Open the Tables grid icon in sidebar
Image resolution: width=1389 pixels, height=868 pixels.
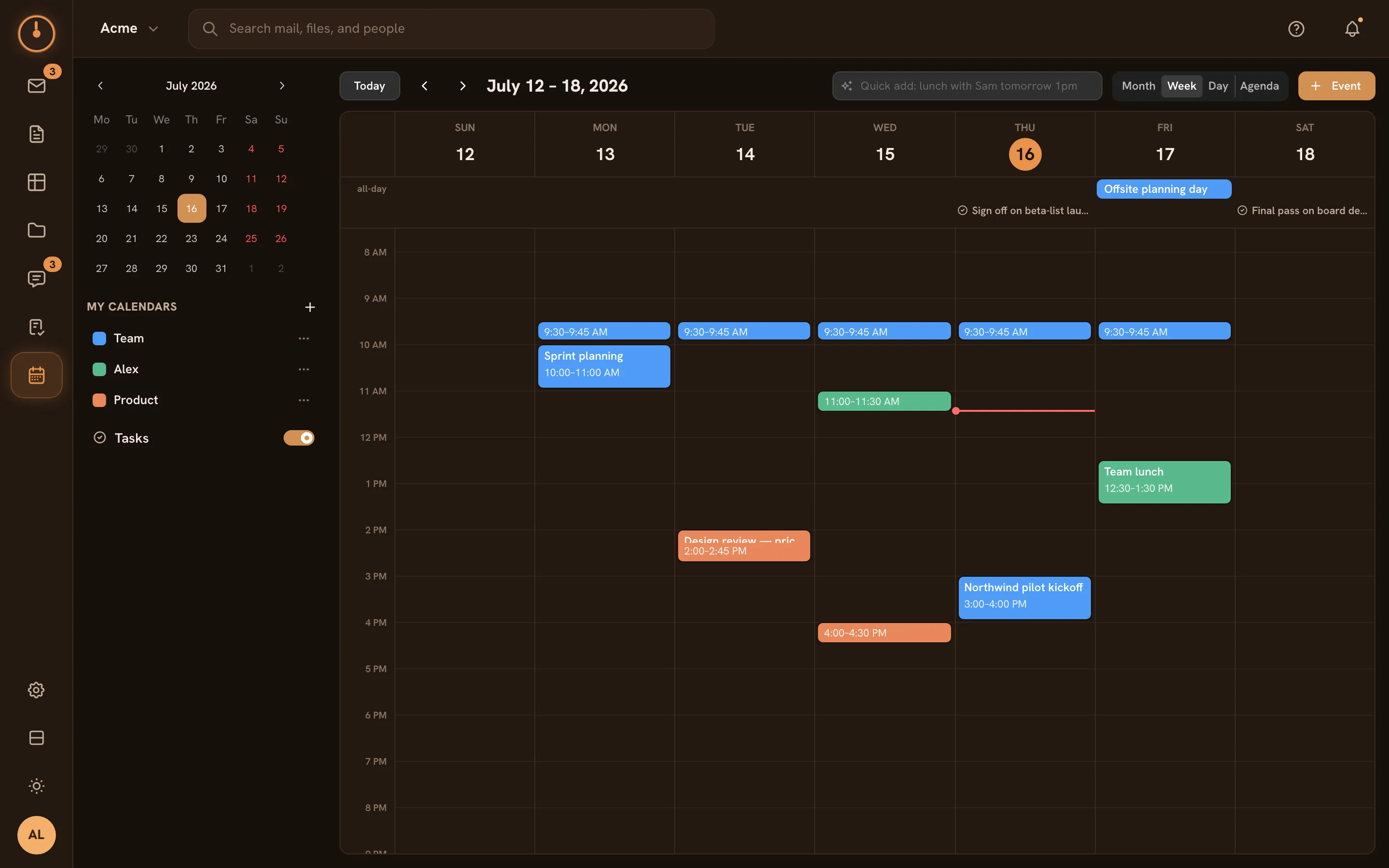pyautogui.click(x=36, y=183)
